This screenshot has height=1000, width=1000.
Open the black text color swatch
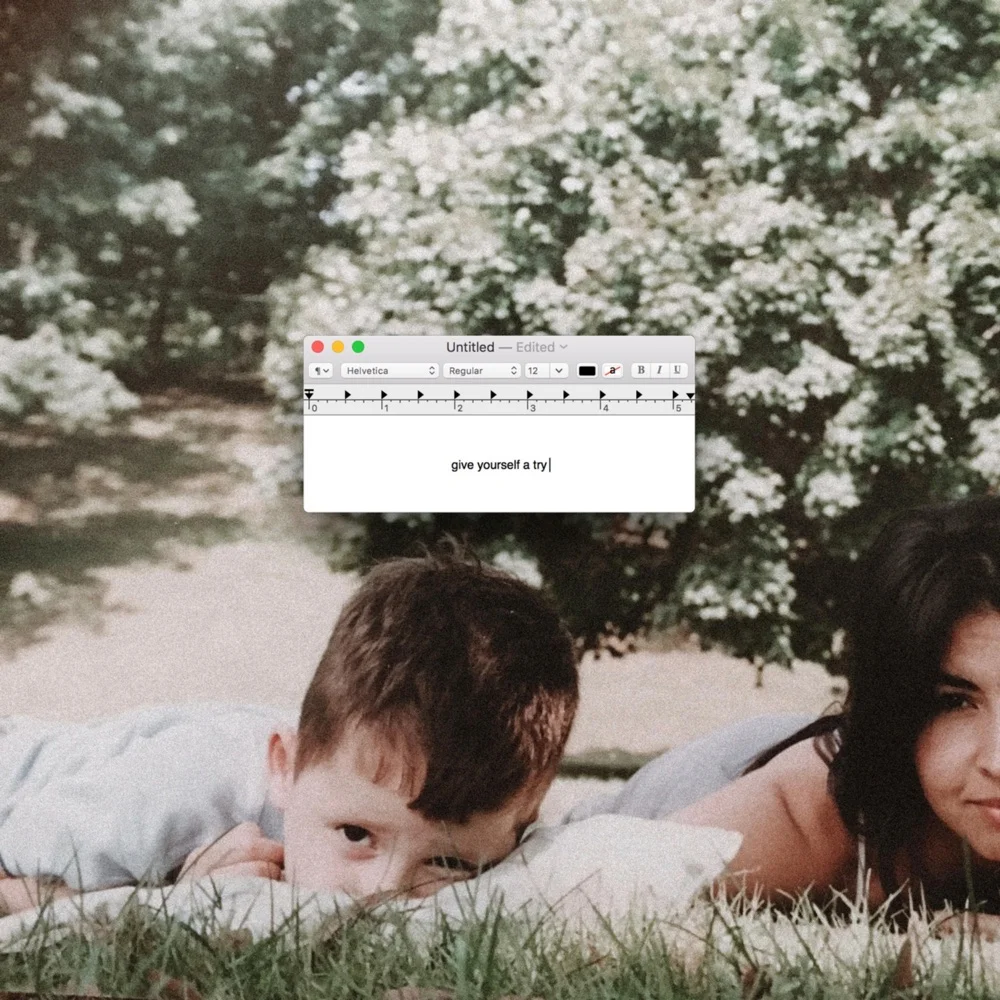(x=587, y=370)
